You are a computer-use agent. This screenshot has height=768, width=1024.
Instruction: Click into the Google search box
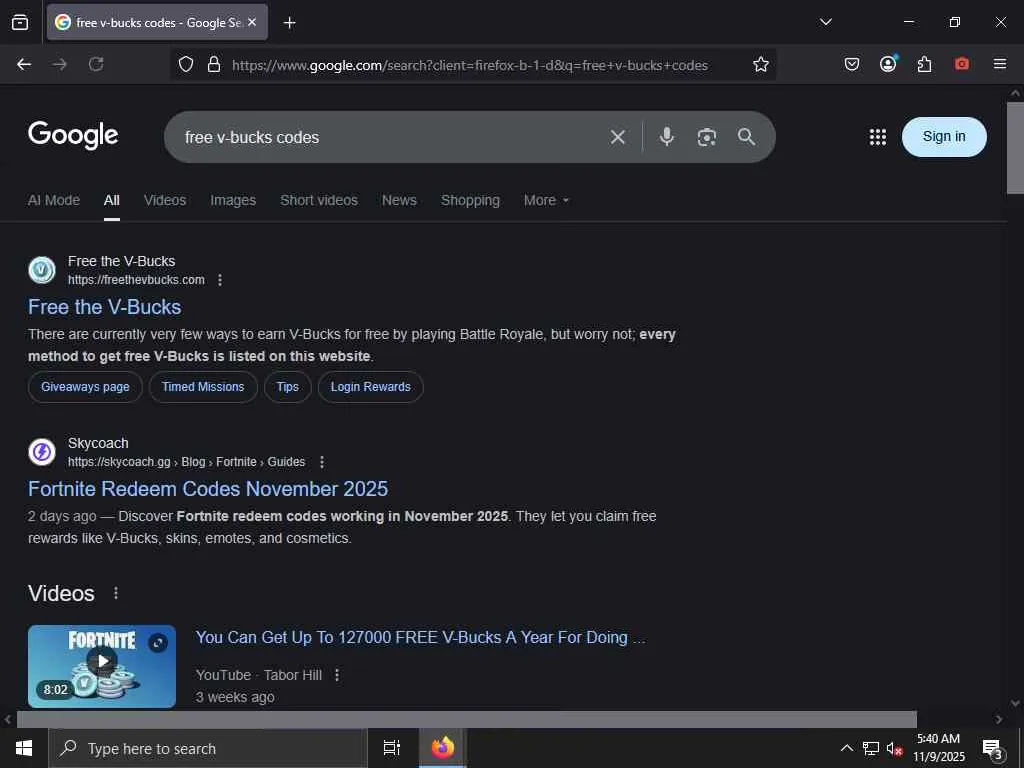[x=392, y=137]
